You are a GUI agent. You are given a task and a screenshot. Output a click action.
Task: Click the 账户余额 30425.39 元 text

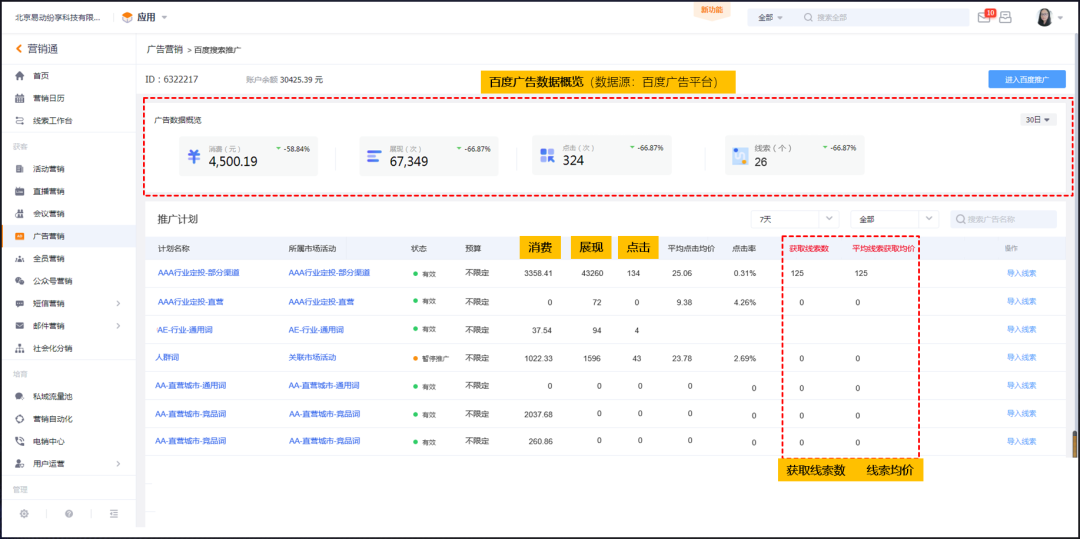(x=284, y=80)
